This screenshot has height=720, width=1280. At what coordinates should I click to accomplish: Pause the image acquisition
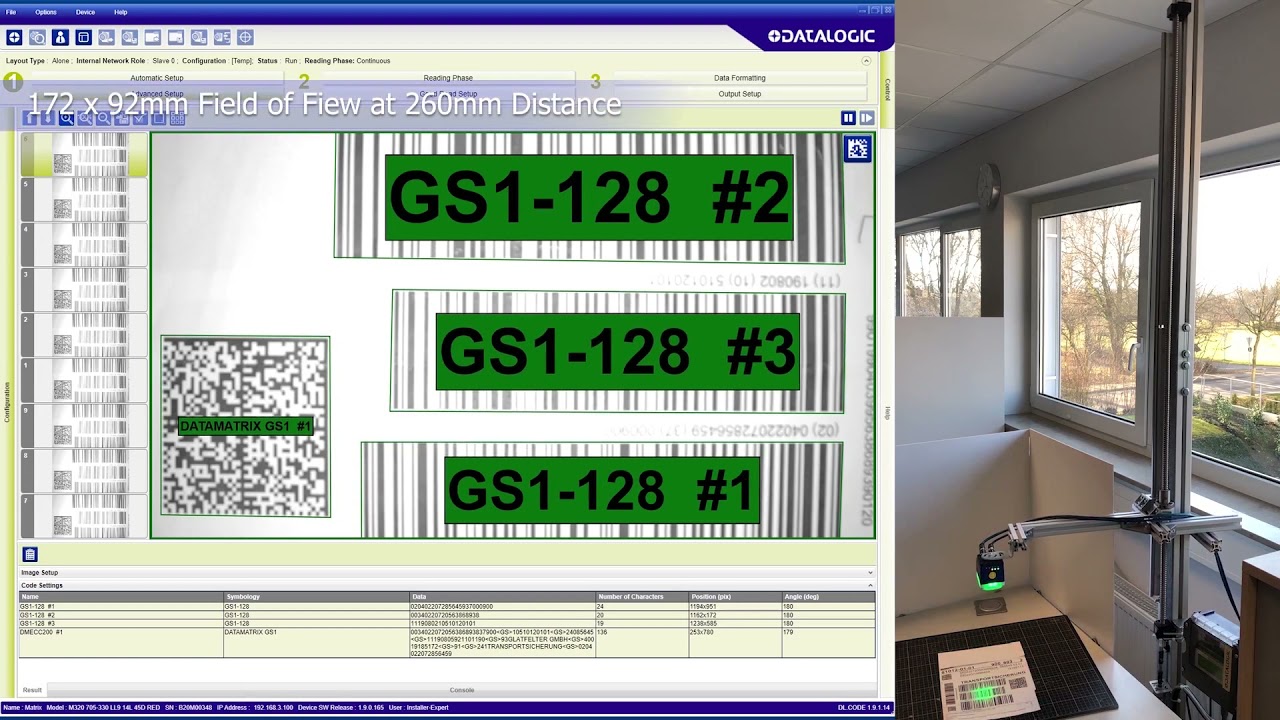coord(848,118)
